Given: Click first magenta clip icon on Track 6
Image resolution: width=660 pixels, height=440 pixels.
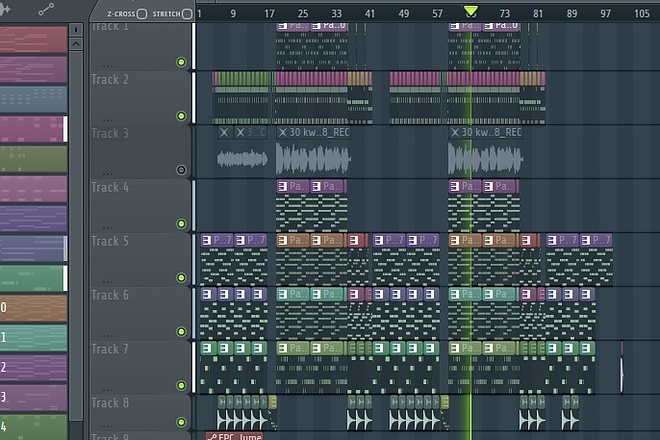Looking at the screenshot, I should (x=354, y=294).
